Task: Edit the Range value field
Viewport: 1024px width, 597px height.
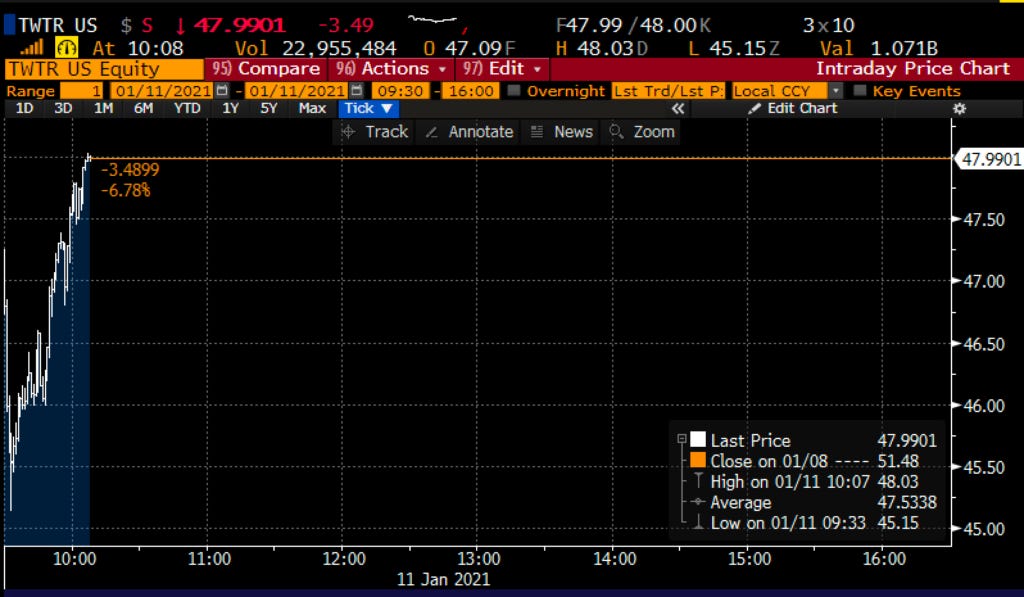Action: click(81, 91)
